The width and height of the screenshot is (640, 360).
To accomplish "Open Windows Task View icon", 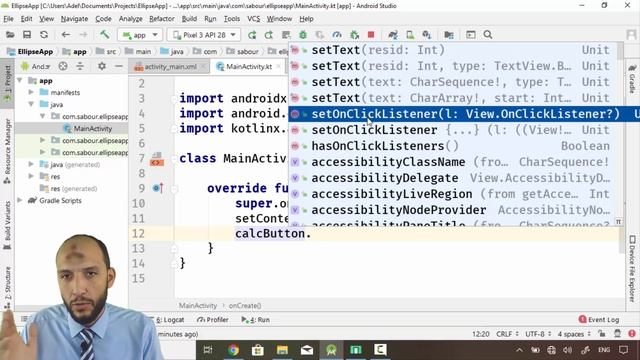I will 208,350.
